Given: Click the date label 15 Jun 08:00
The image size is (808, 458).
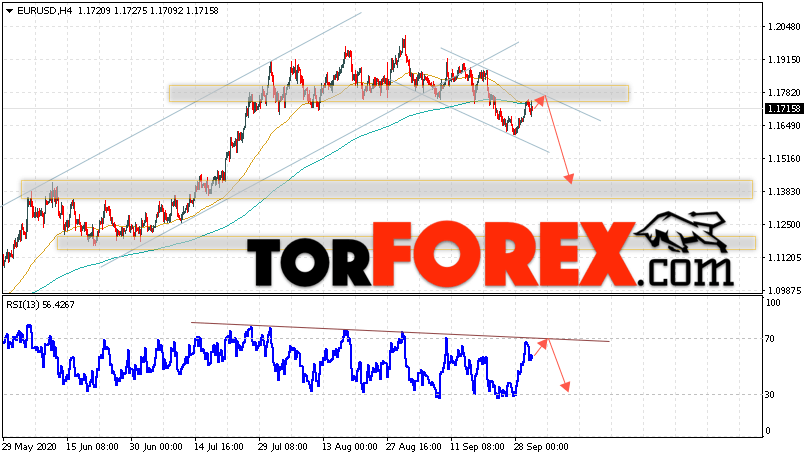Looking at the screenshot, I should [x=93, y=447].
